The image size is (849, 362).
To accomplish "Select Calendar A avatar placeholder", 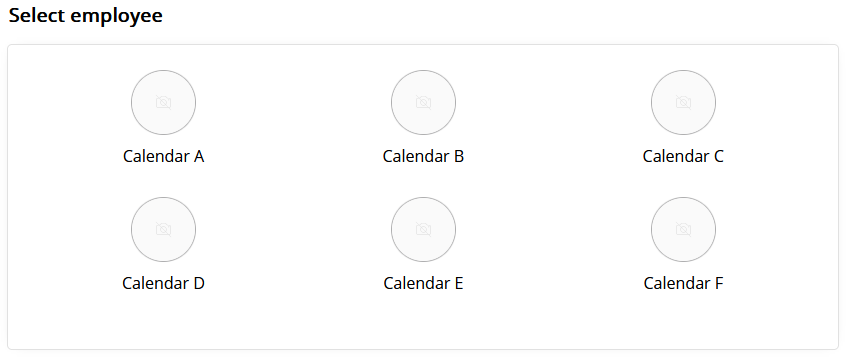I will (x=164, y=102).
